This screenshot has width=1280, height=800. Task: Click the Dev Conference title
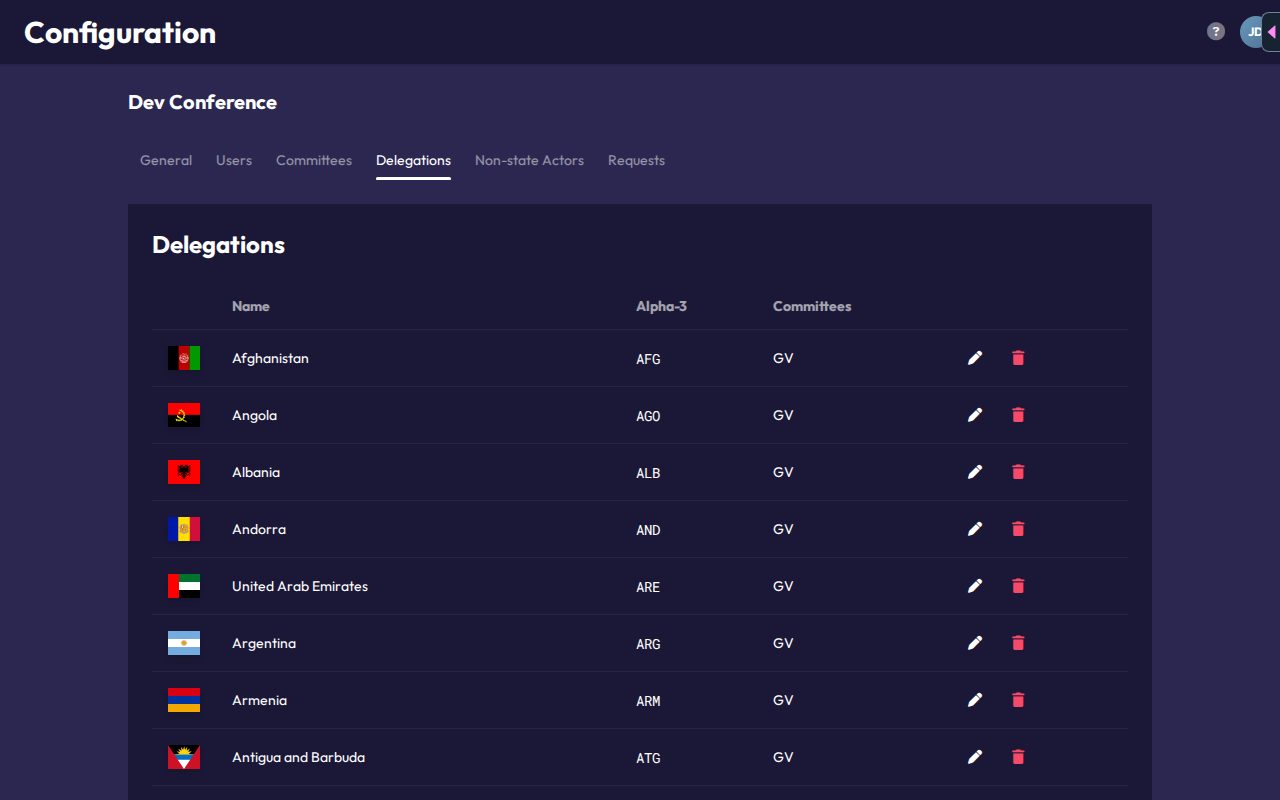coord(202,102)
